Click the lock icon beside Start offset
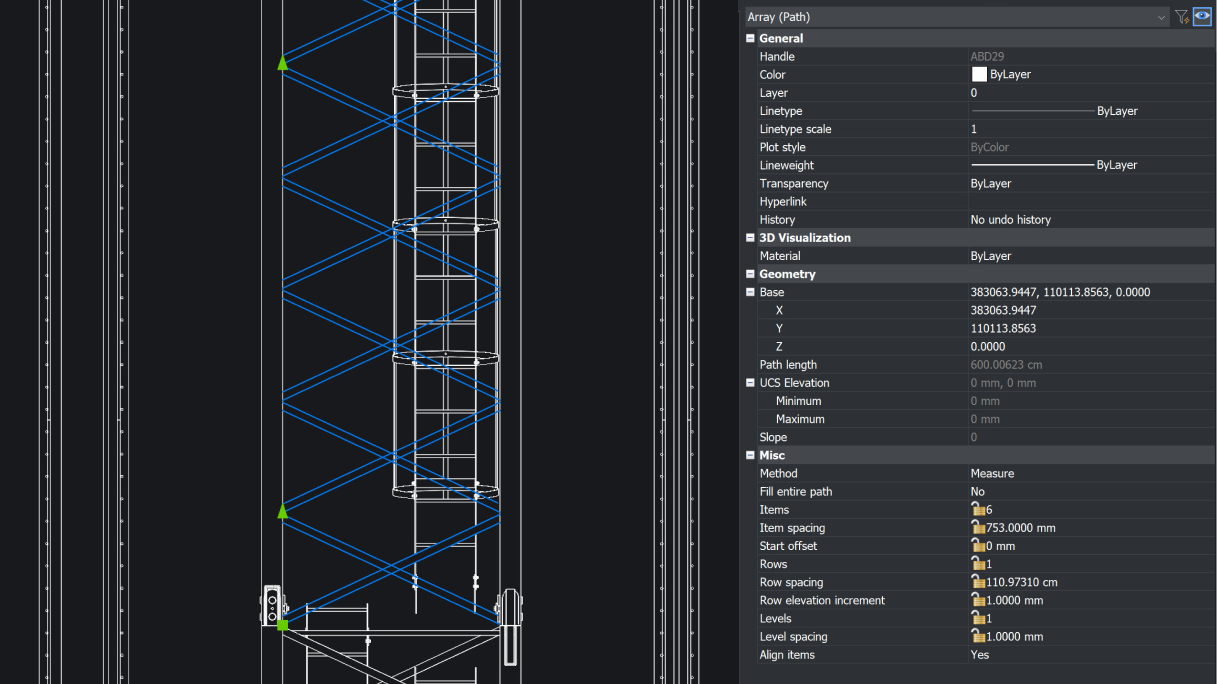1217x684 pixels. tap(978, 545)
